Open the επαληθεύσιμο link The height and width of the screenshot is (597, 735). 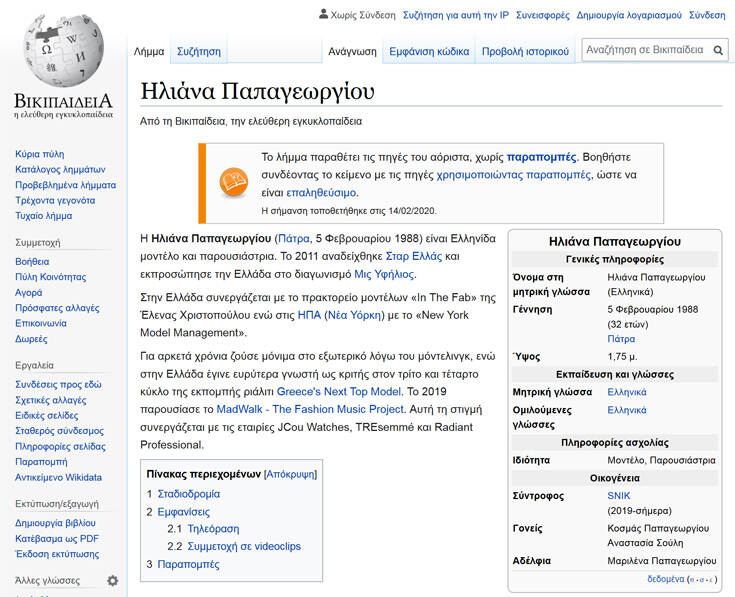click(321, 193)
